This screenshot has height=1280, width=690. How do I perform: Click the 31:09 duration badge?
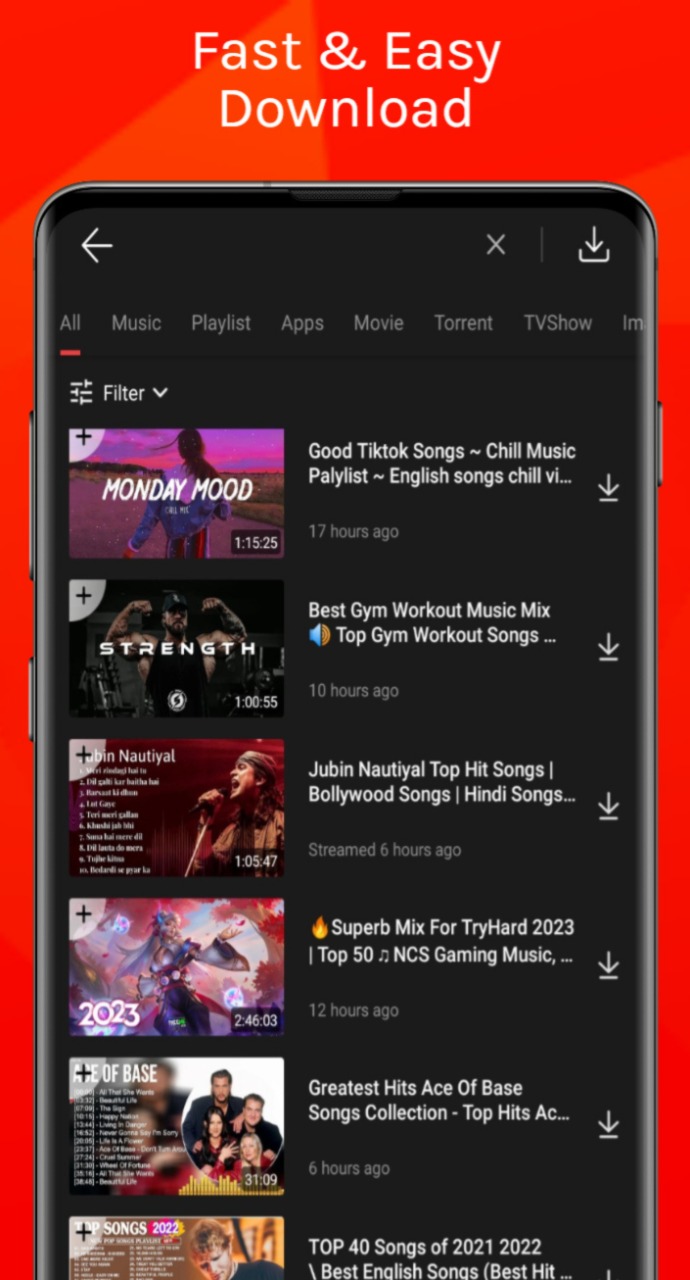261,1180
